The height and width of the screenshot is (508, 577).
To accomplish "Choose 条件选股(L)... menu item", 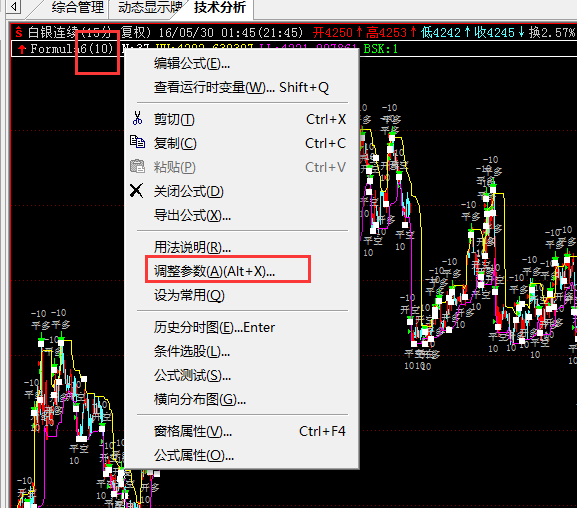I will [x=243, y=351].
